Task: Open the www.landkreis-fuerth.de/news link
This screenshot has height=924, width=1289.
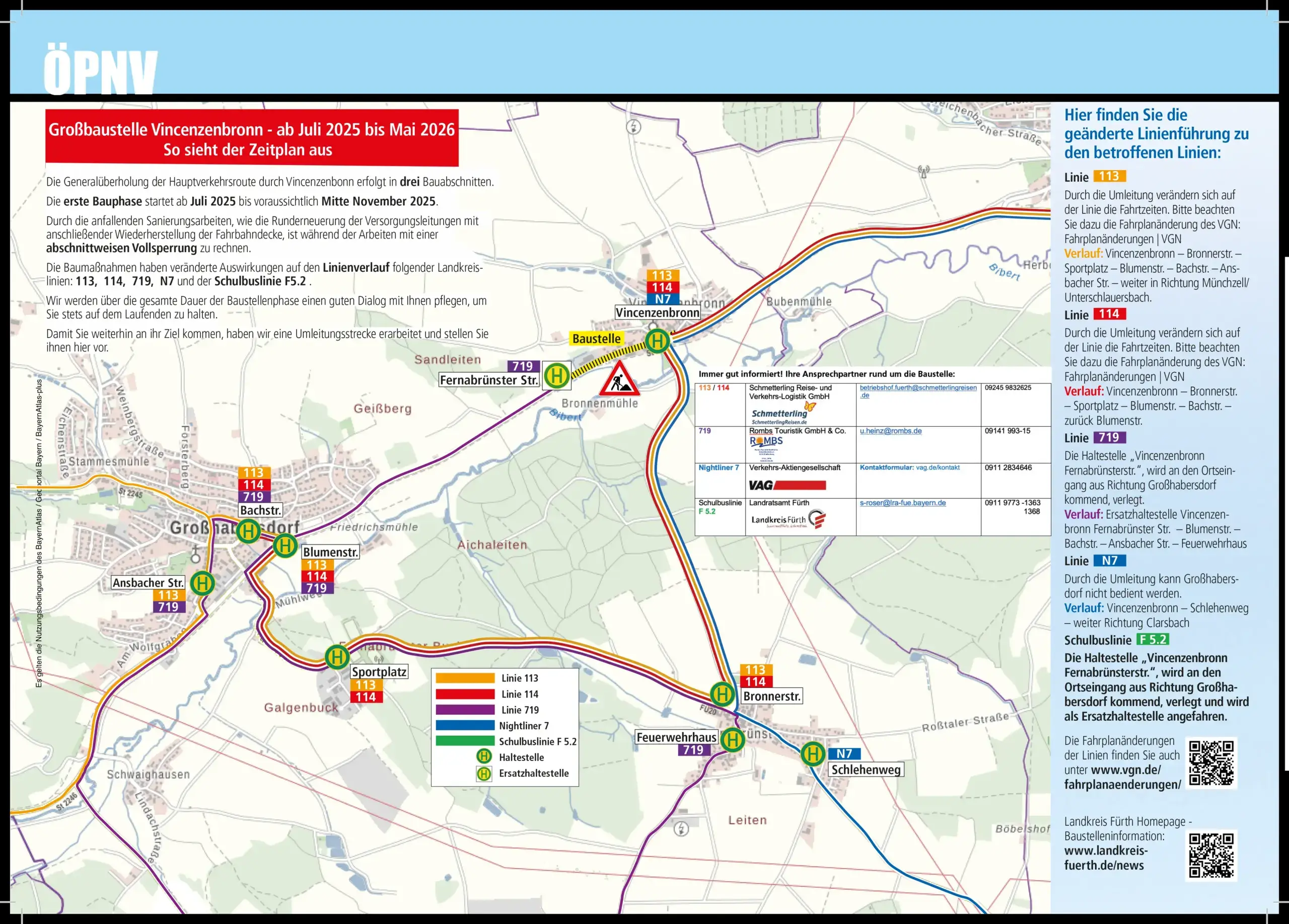Action: [1105, 858]
